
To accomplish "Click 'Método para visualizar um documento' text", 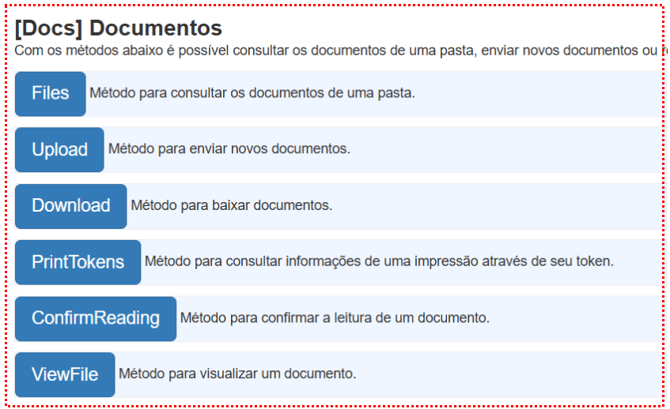I will pyautogui.click(x=237, y=375).
